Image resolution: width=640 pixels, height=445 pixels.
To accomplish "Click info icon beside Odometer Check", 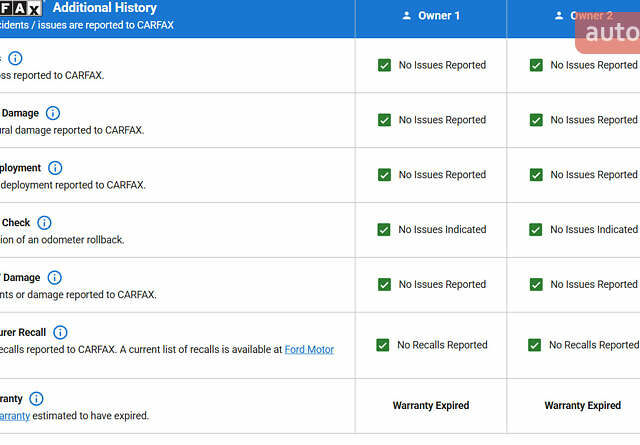I will pyautogui.click(x=44, y=223).
